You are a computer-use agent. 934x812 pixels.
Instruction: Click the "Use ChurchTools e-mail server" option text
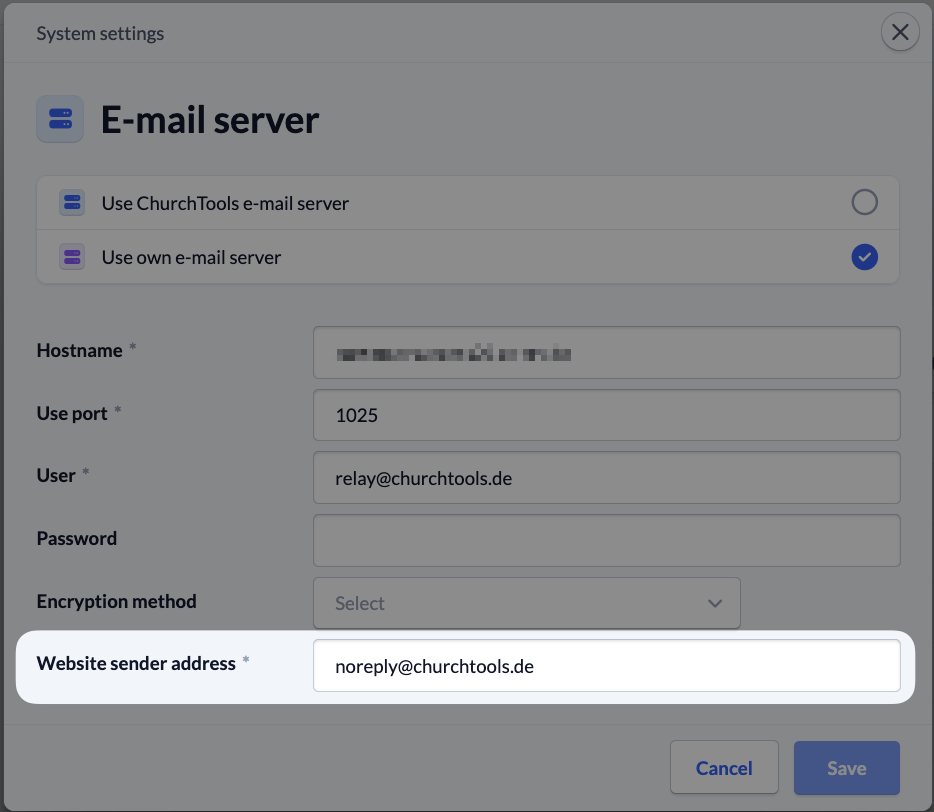[225, 203]
